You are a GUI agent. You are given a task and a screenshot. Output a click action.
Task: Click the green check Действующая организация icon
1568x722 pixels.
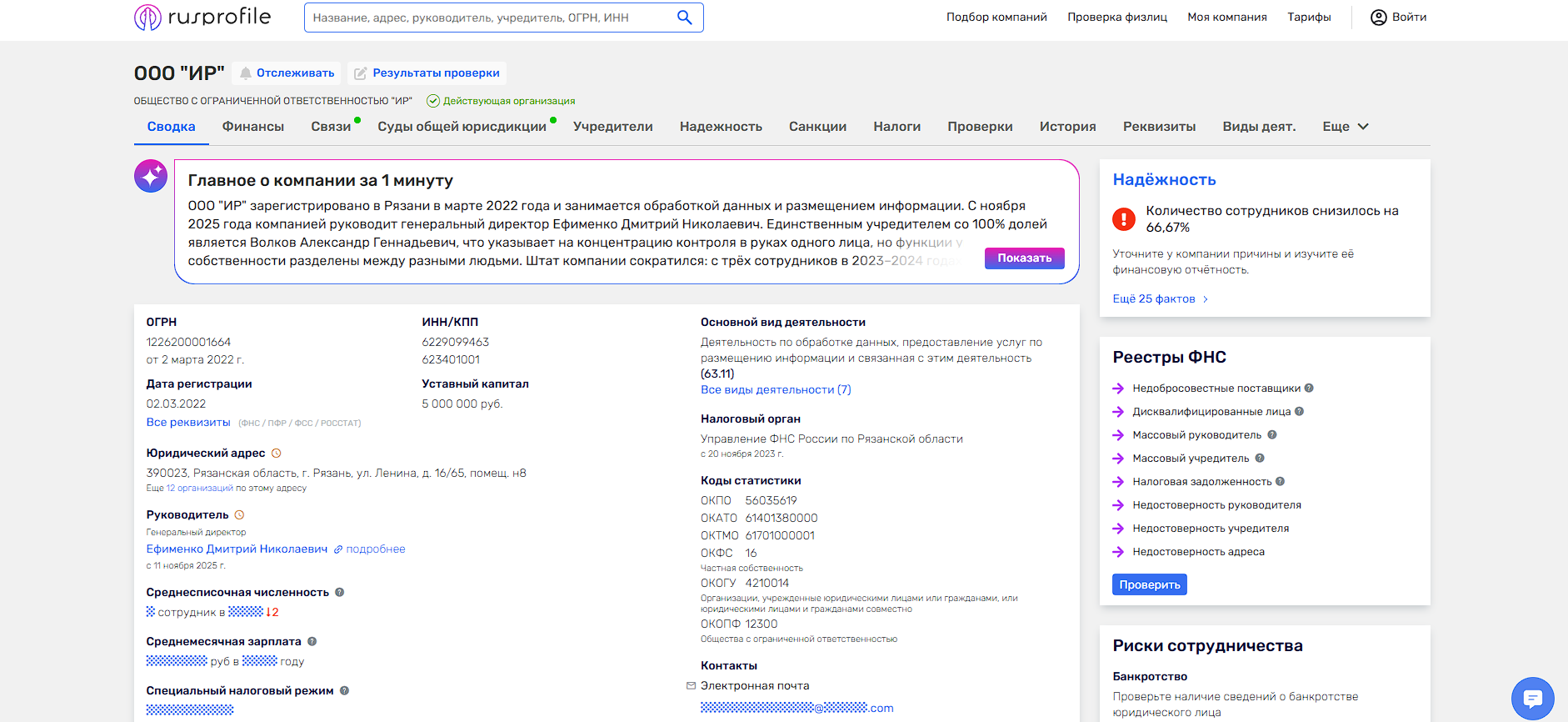(433, 101)
